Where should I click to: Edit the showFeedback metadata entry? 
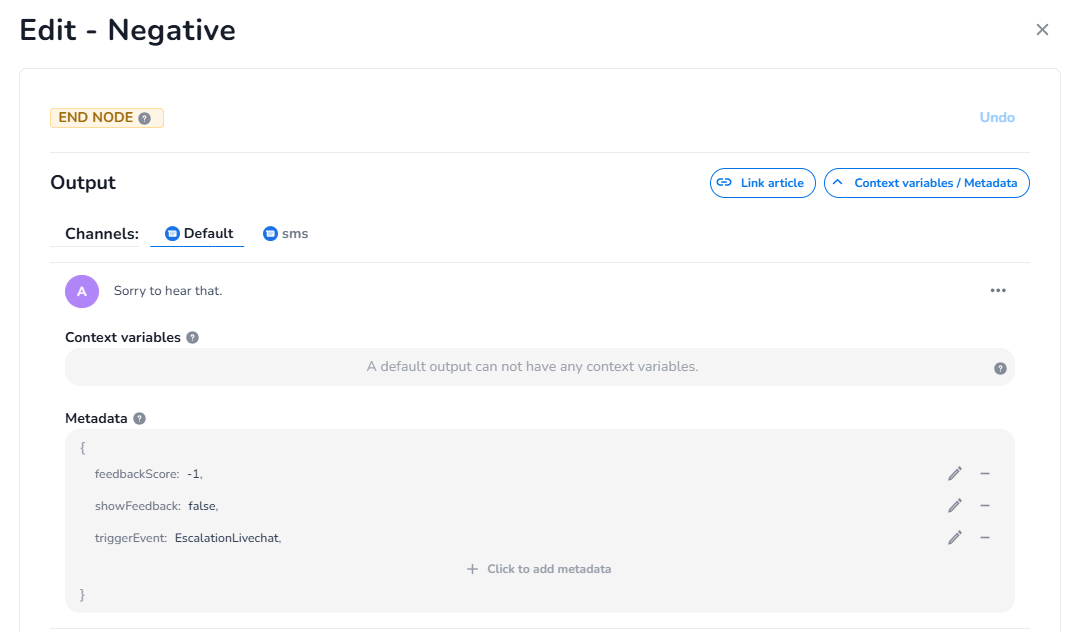tap(955, 506)
